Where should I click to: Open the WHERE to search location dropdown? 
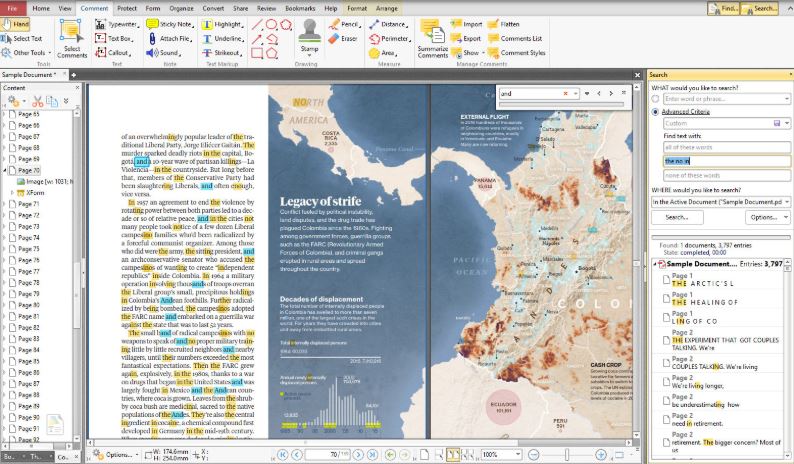pyautogui.click(x=786, y=202)
